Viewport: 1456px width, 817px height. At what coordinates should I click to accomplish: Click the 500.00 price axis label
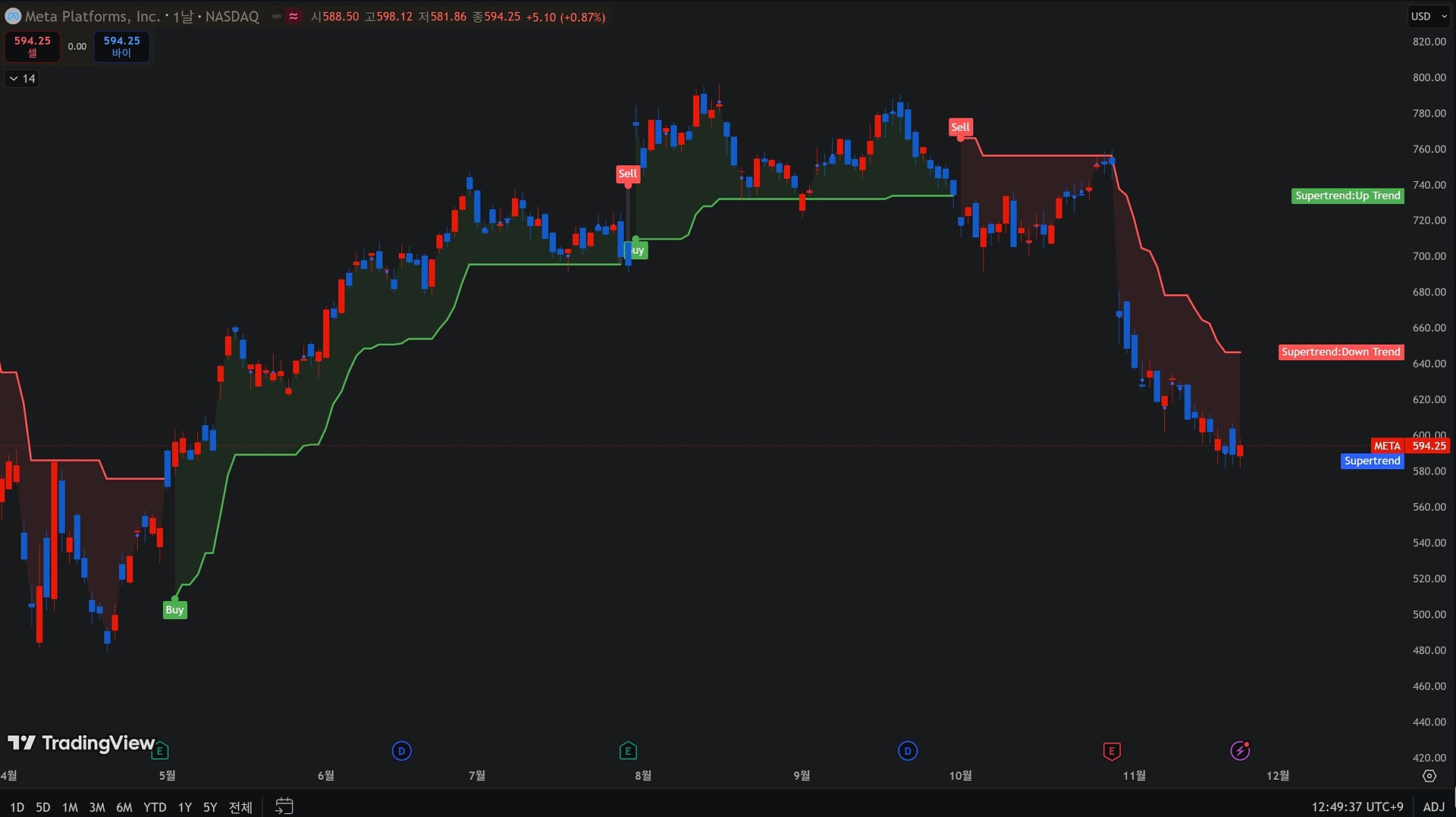coord(1429,615)
